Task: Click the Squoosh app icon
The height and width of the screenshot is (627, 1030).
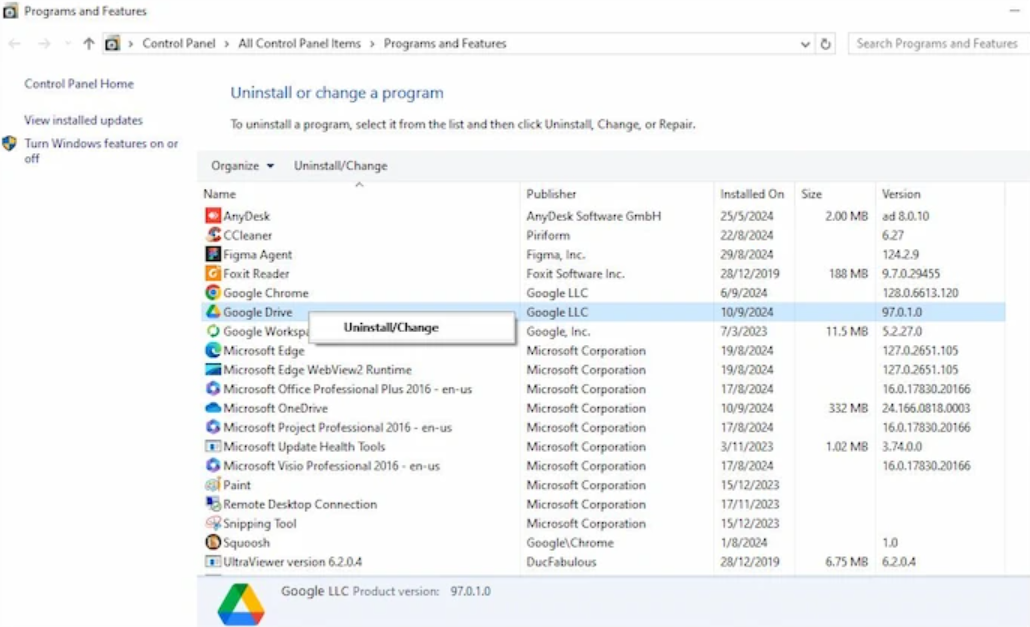Action: point(213,542)
